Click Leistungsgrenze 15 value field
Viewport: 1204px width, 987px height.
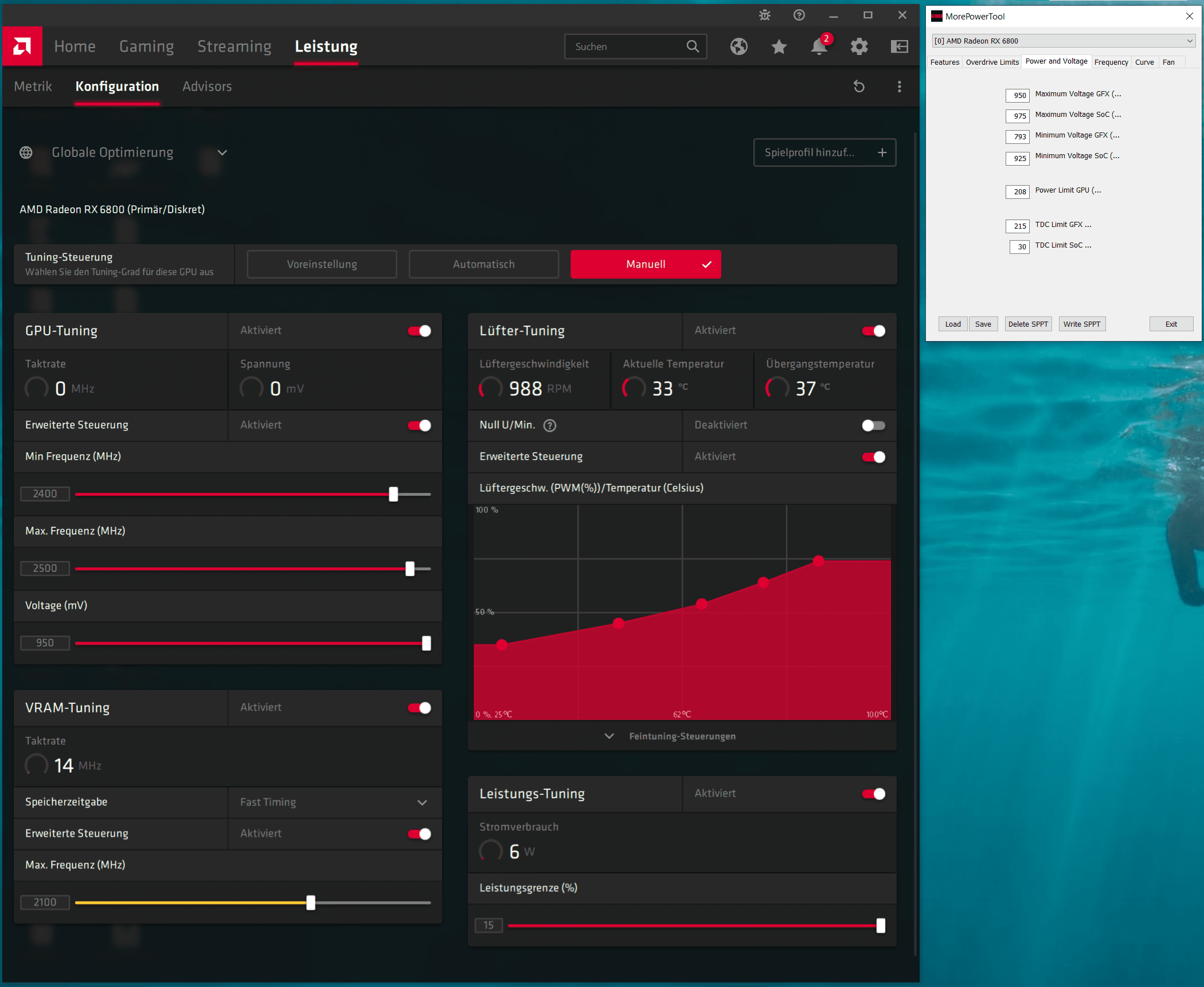coord(488,925)
